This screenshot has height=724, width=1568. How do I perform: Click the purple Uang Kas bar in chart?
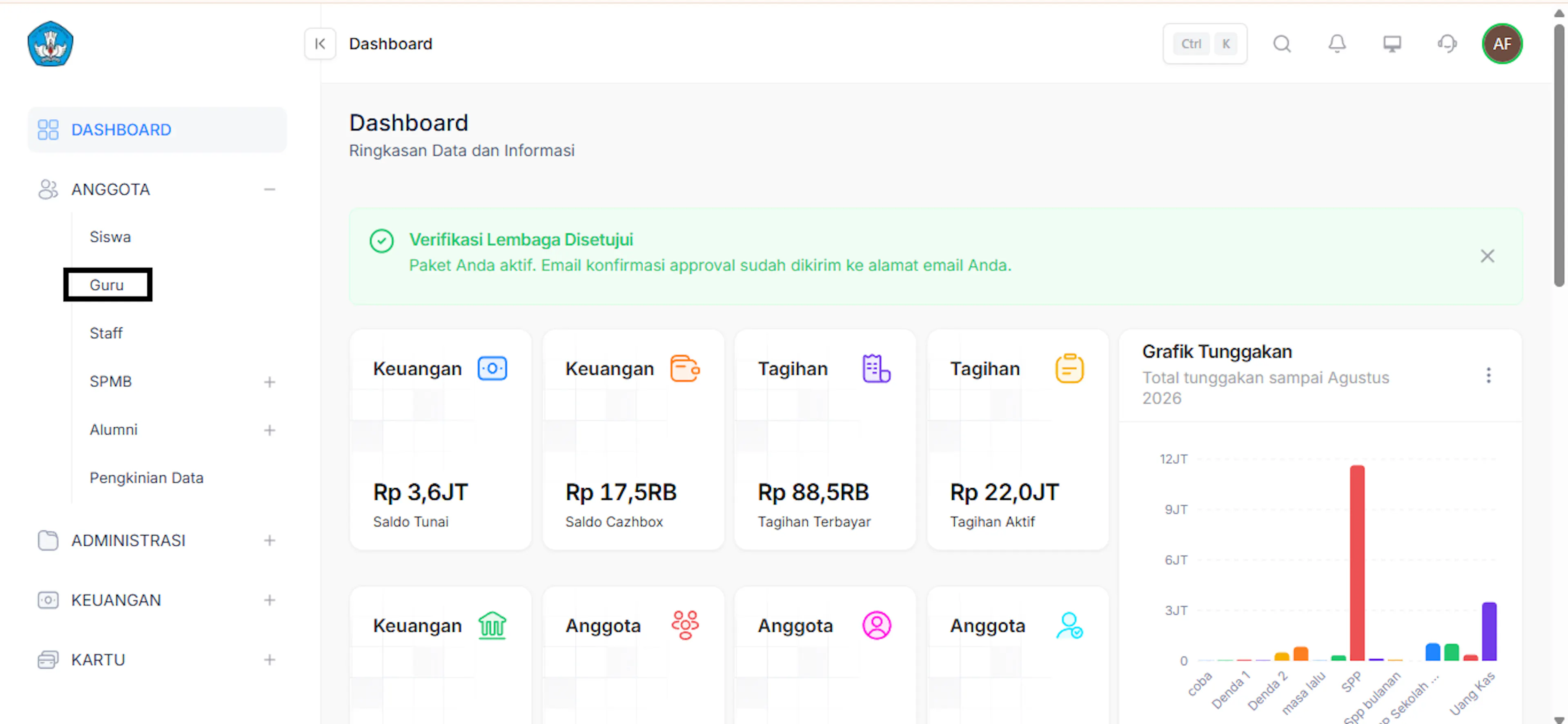(x=1489, y=631)
